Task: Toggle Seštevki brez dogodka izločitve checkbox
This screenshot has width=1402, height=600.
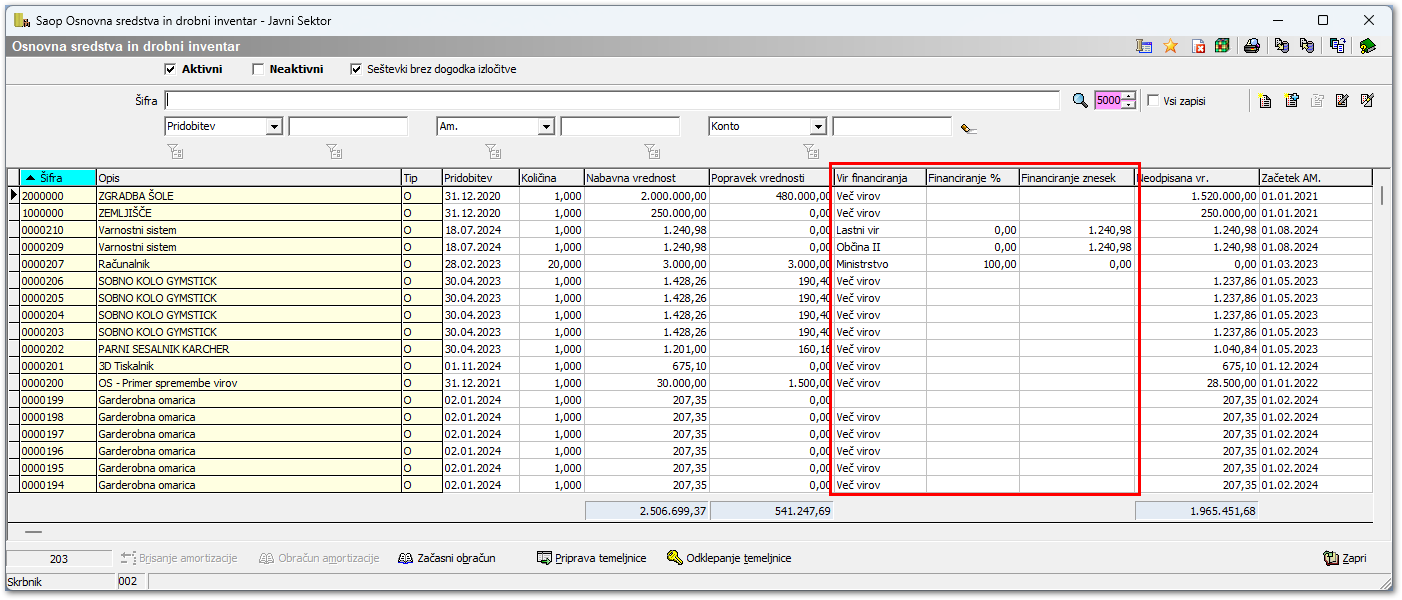Action: point(356,69)
